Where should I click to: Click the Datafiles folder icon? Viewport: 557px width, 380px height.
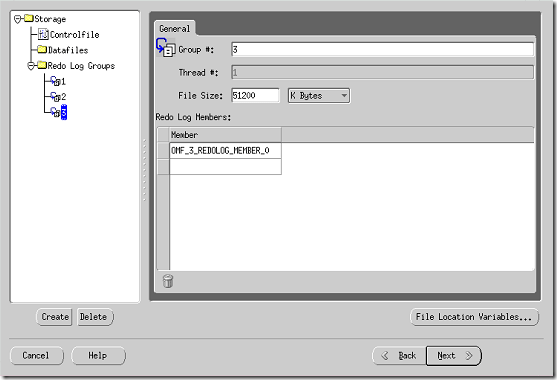click(x=42, y=49)
